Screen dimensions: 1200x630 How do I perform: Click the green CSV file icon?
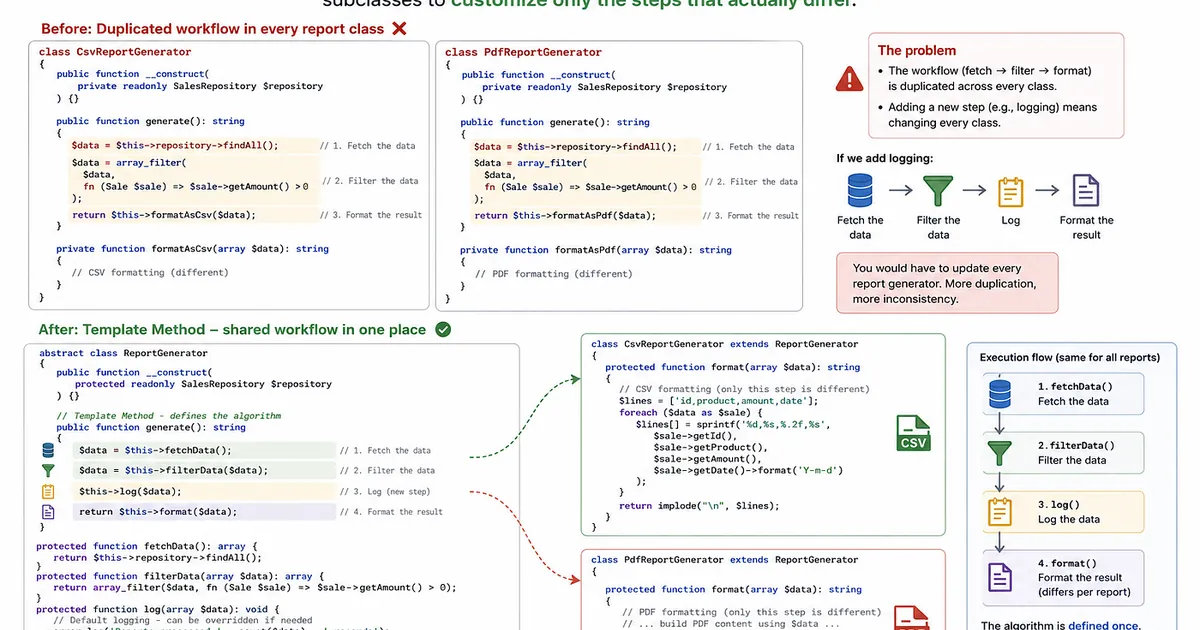click(913, 435)
